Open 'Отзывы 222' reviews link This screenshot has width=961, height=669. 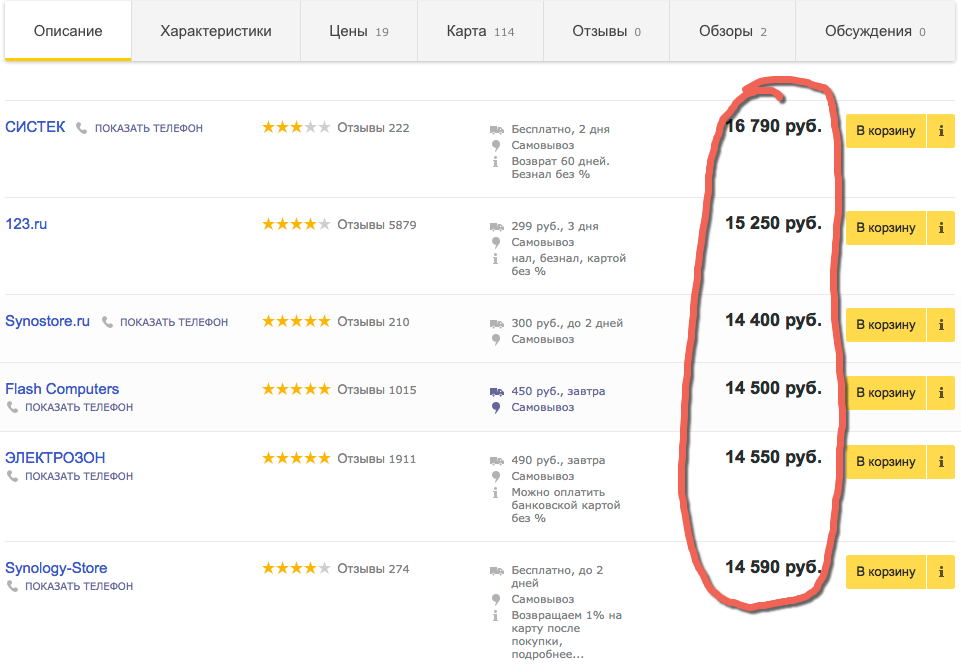point(373,127)
